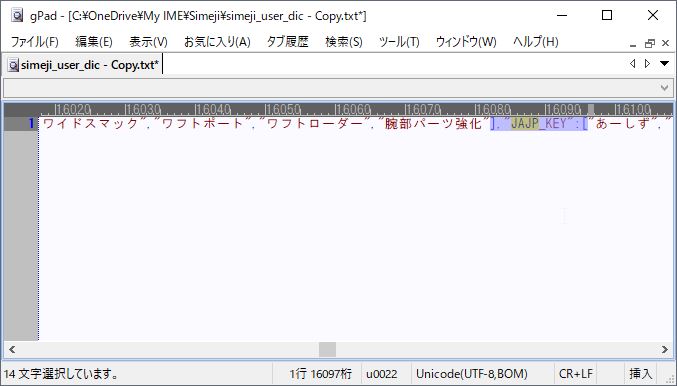Viewport: 677px width, 386px height.
Task: Click the CR+LF line ending indicator
Action: (576, 373)
